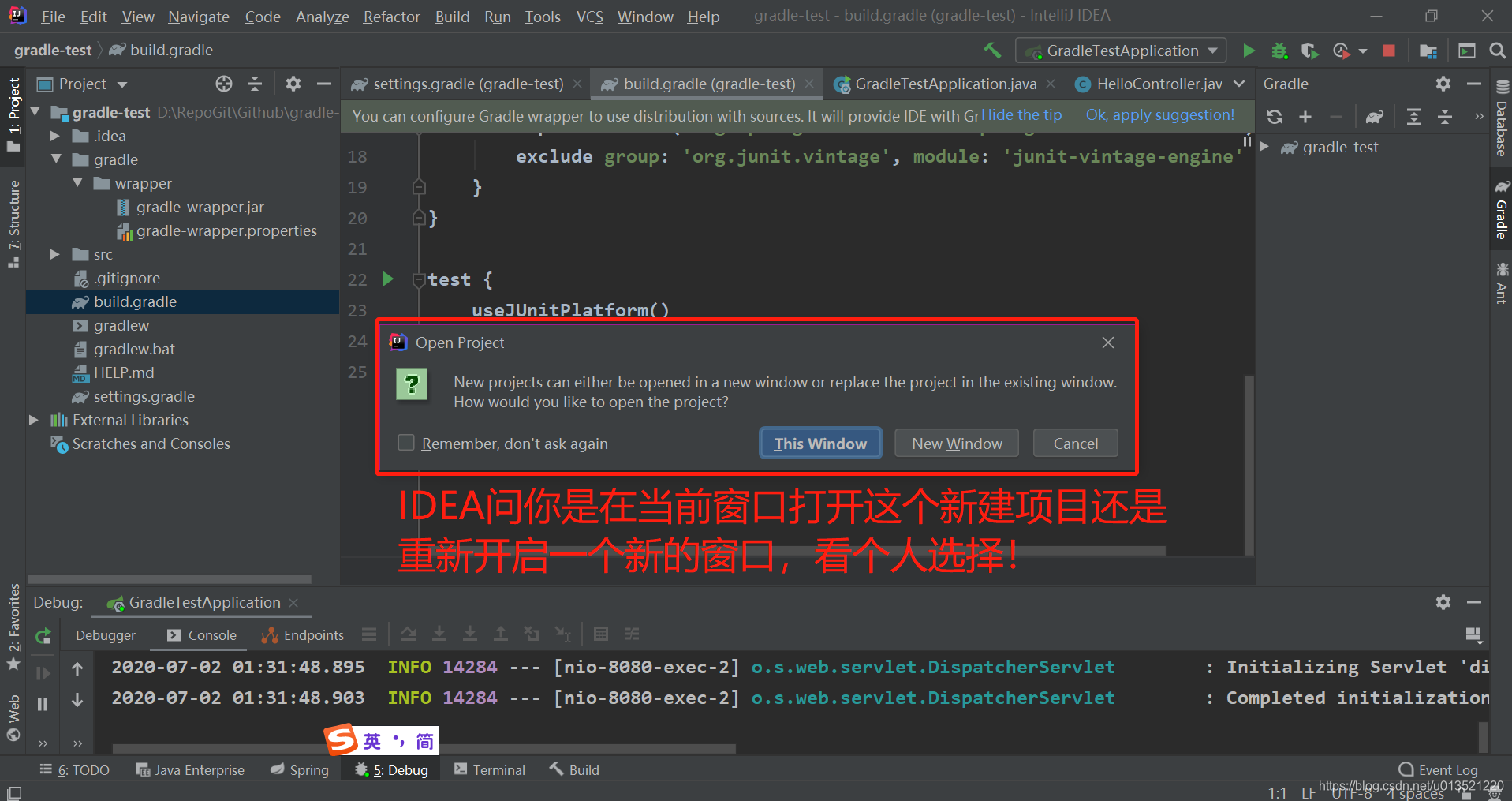Toggle the 1: Project side tool window

[x=13, y=116]
